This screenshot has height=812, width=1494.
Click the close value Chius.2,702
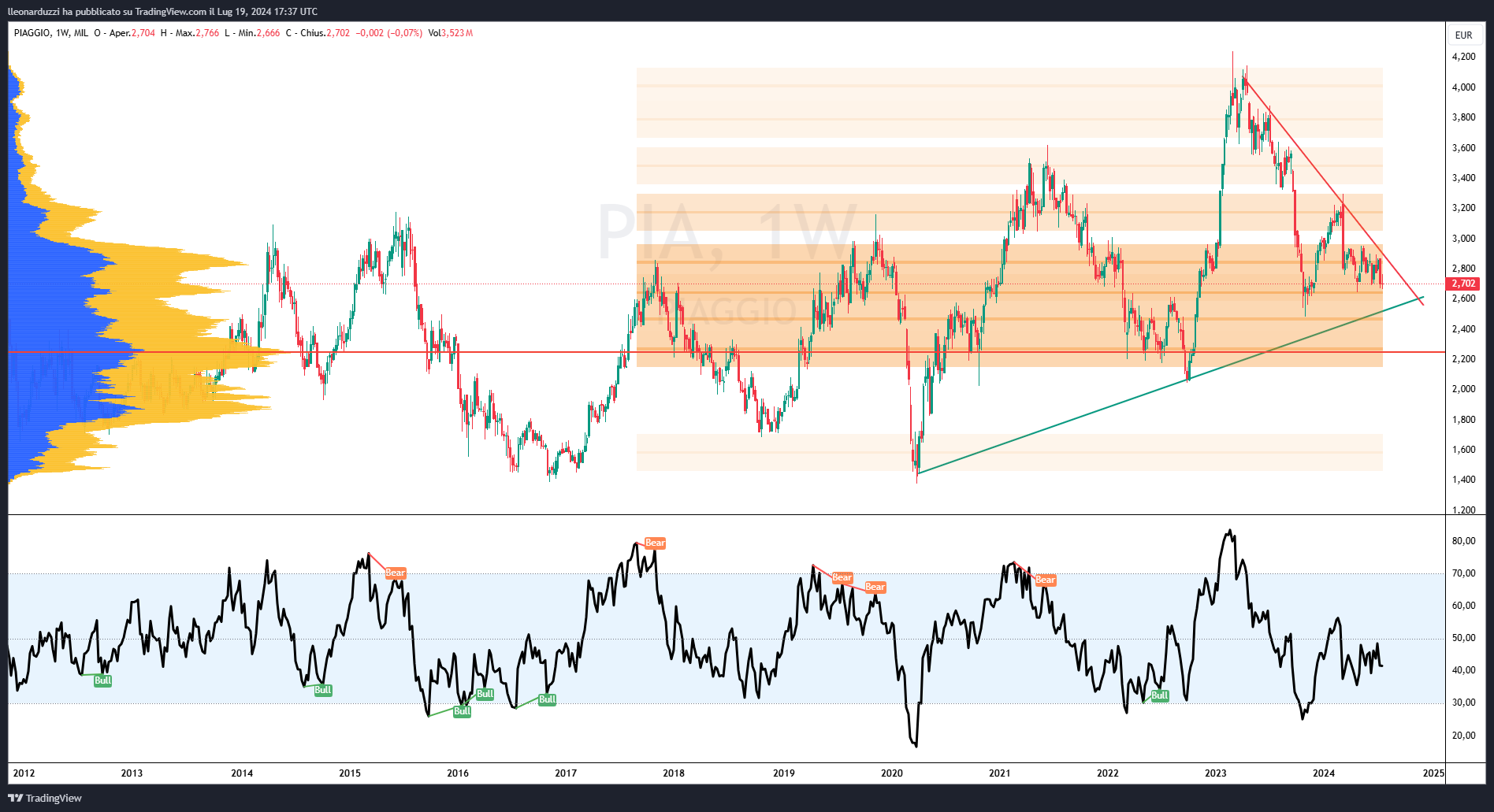pyautogui.click(x=325, y=33)
